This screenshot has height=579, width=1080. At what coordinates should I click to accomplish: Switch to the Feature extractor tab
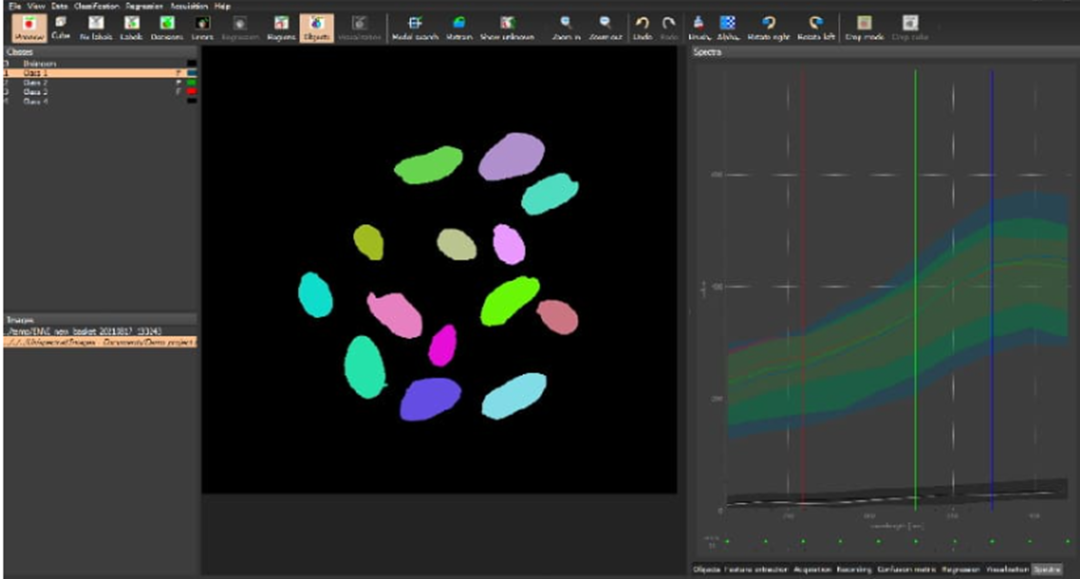(756, 569)
